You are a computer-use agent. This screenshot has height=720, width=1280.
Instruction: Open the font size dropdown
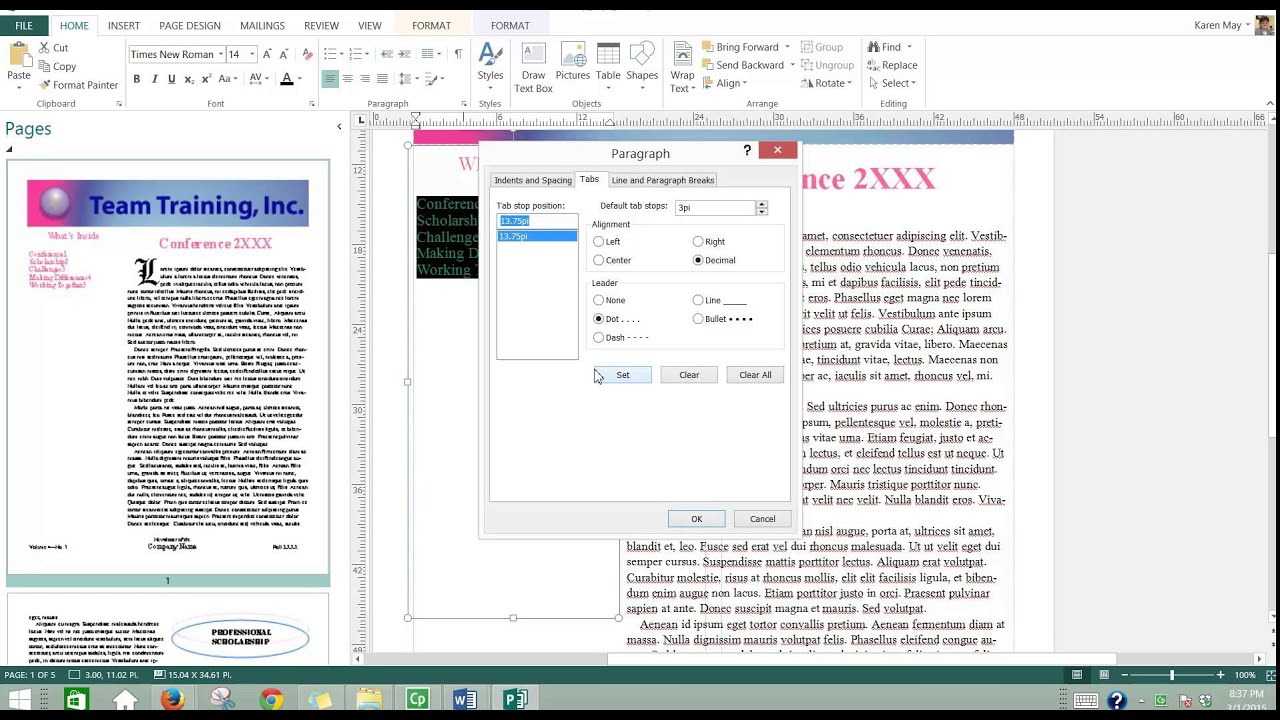[x=252, y=54]
